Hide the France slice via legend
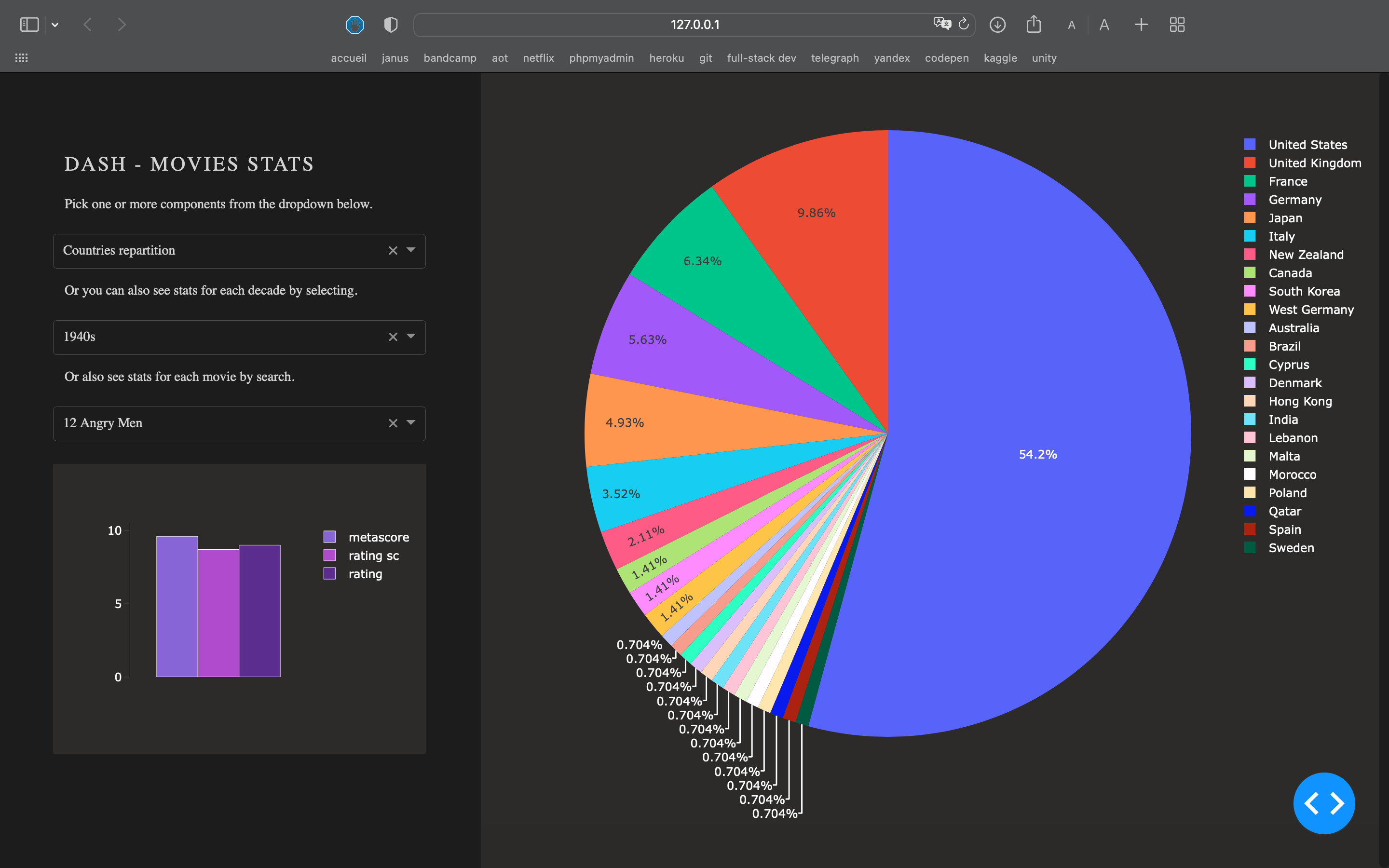This screenshot has height=868, width=1389. tap(1287, 181)
